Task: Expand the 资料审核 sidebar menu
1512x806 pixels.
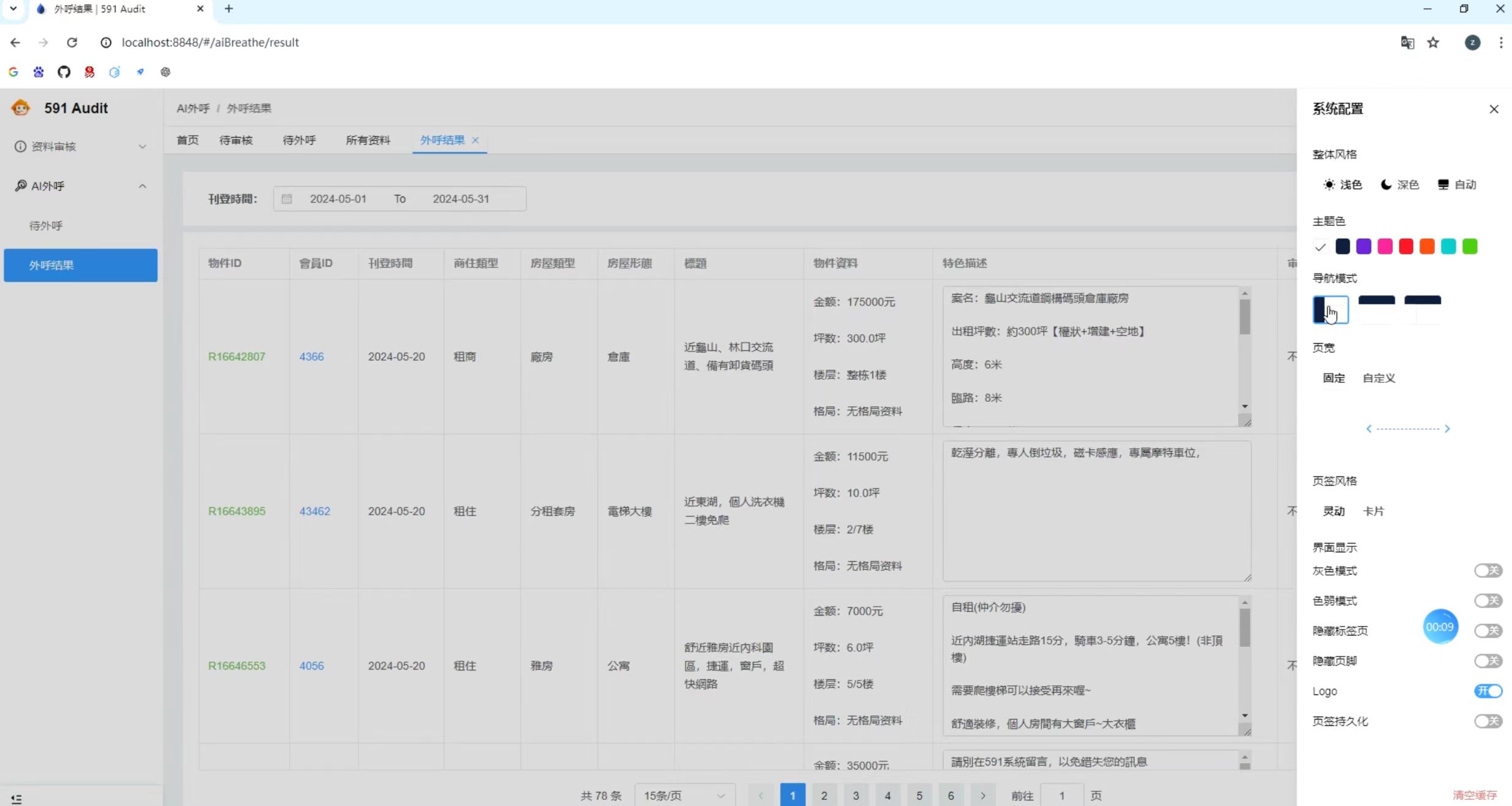Action: [81, 146]
